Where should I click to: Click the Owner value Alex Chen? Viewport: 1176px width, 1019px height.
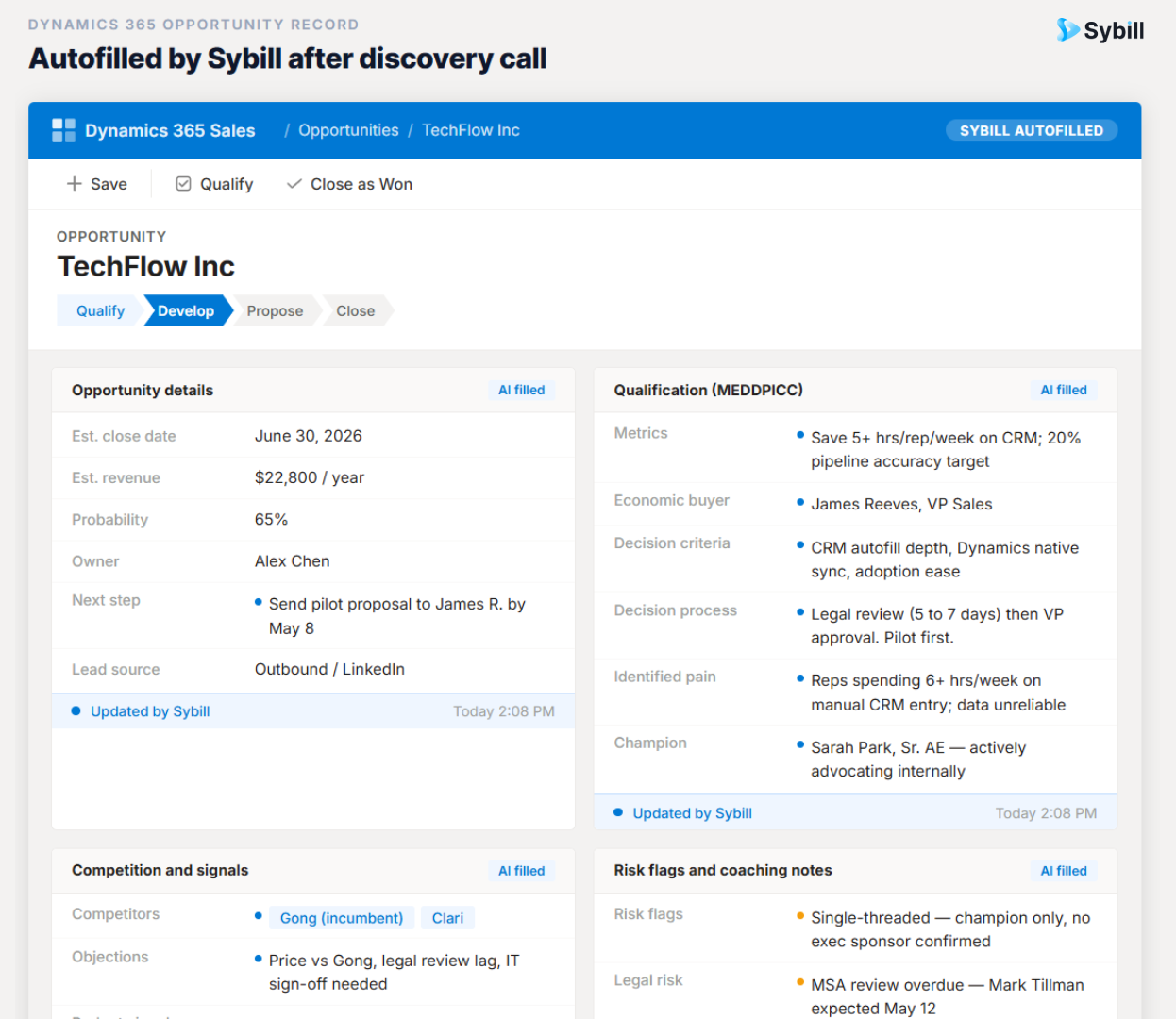(x=293, y=561)
